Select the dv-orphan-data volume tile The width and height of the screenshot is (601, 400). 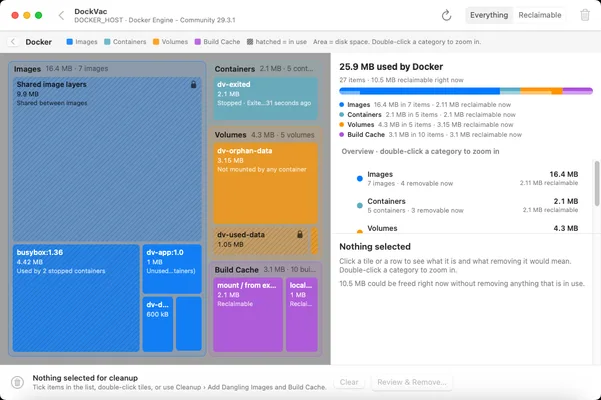pos(265,183)
